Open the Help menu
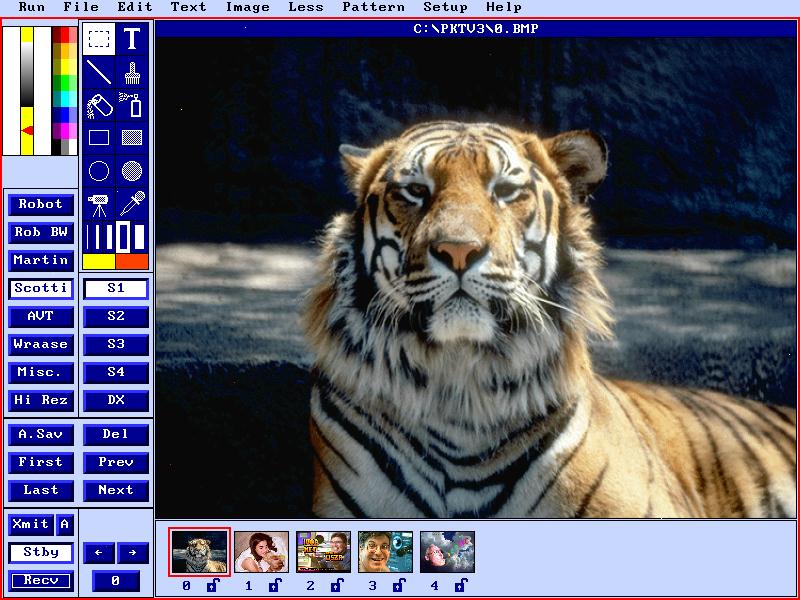The height and width of the screenshot is (600, 800). point(504,7)
